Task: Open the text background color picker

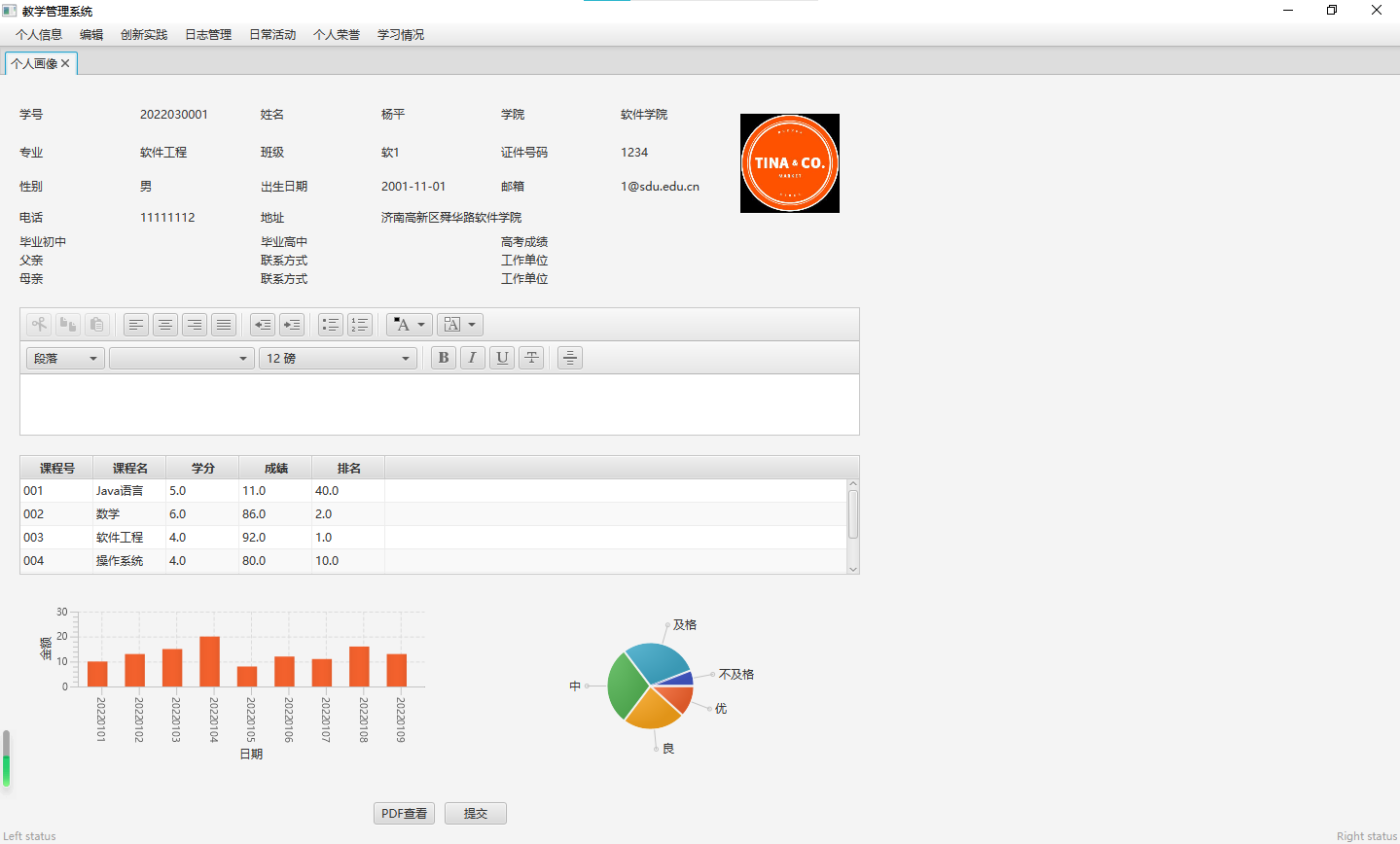Action: pyautogui.click(x=460, y=325)
